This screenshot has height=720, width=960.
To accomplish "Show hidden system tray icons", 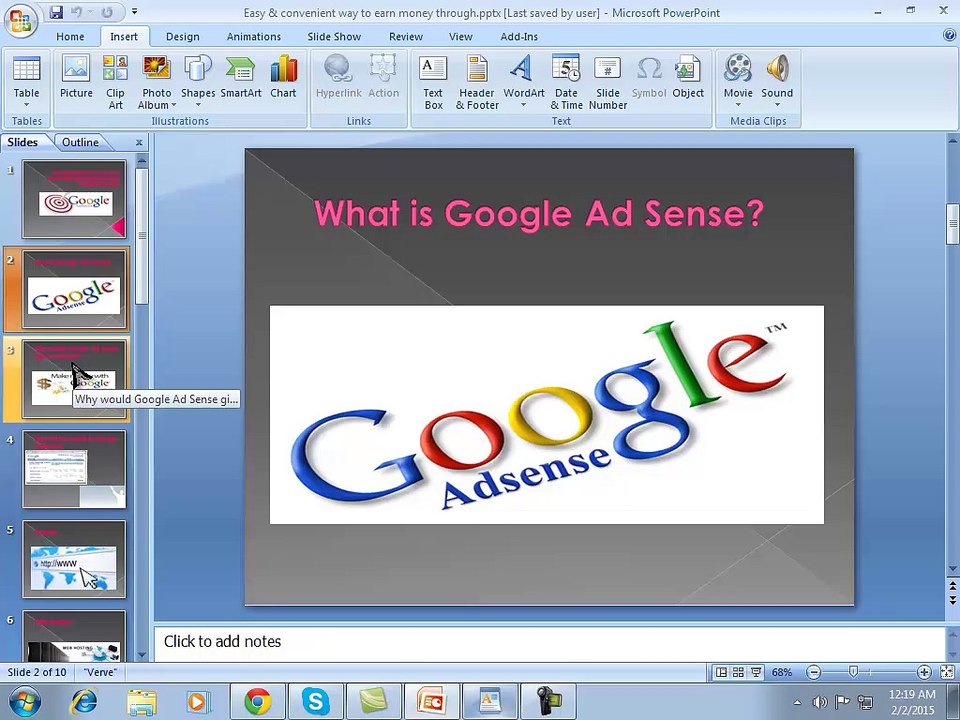I will point(797,702).
